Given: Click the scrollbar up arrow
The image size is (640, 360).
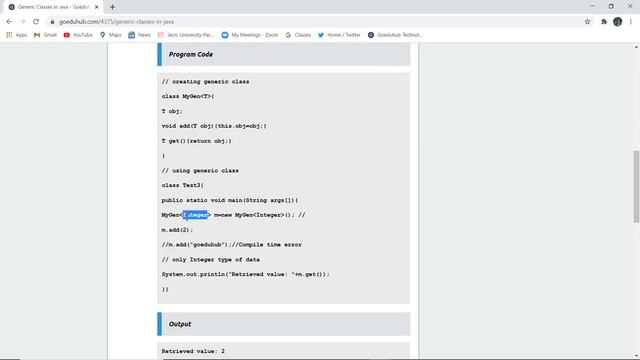Looking at the screenshot, I should point(636,47).
